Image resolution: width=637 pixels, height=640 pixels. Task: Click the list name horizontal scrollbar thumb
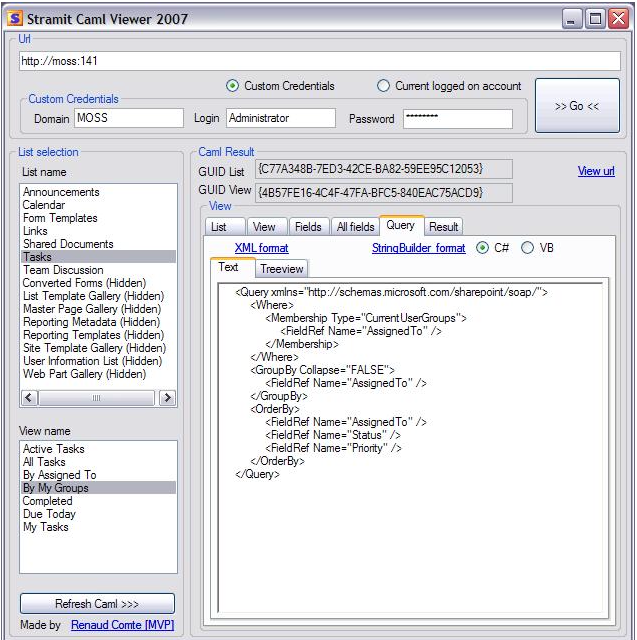pyautogui.click(x=96, y=398)
